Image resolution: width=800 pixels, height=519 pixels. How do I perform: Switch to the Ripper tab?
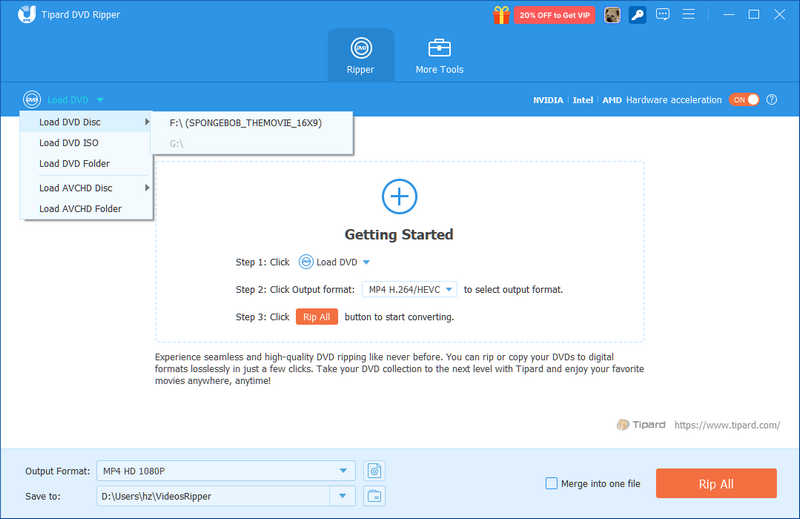[361, 55]
